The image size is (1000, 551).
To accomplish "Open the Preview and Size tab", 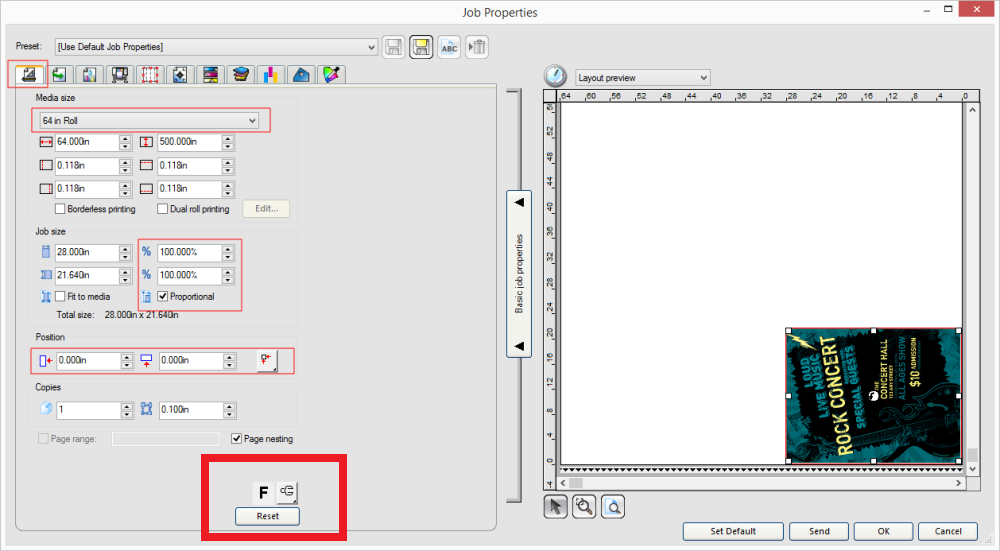I will [28, 75].
